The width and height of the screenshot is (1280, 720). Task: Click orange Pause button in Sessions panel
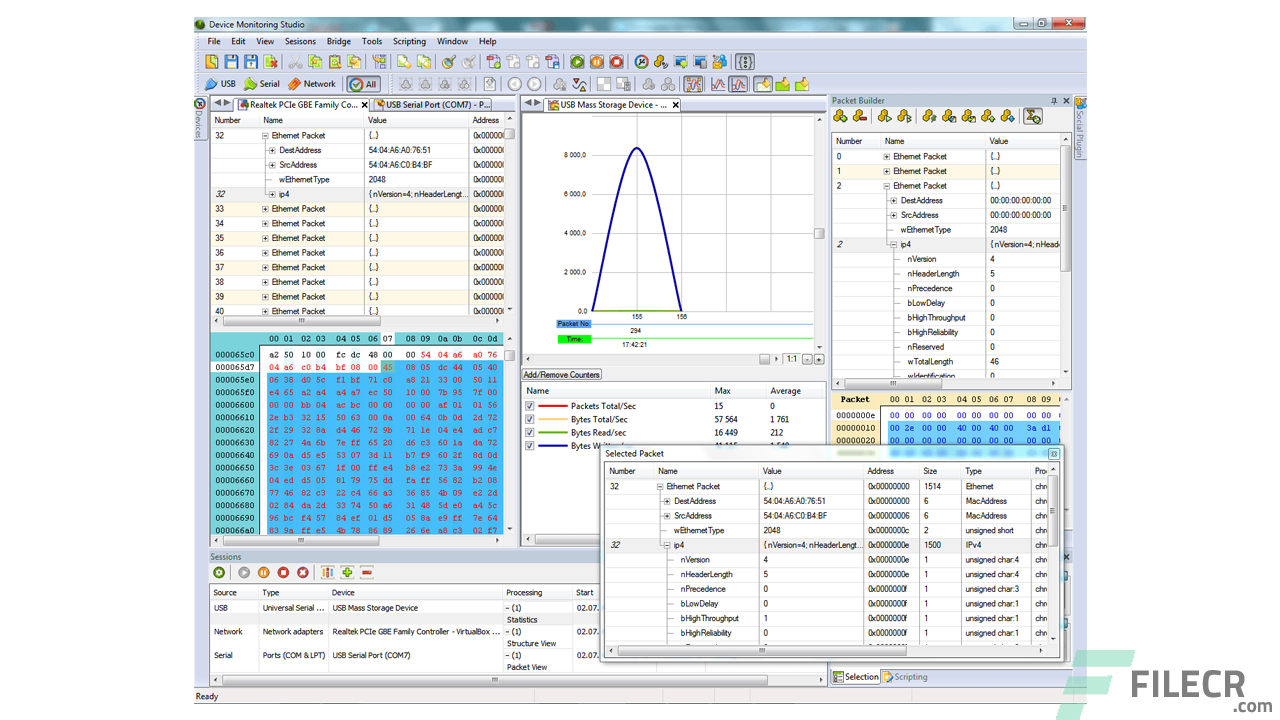pos(263,572)
